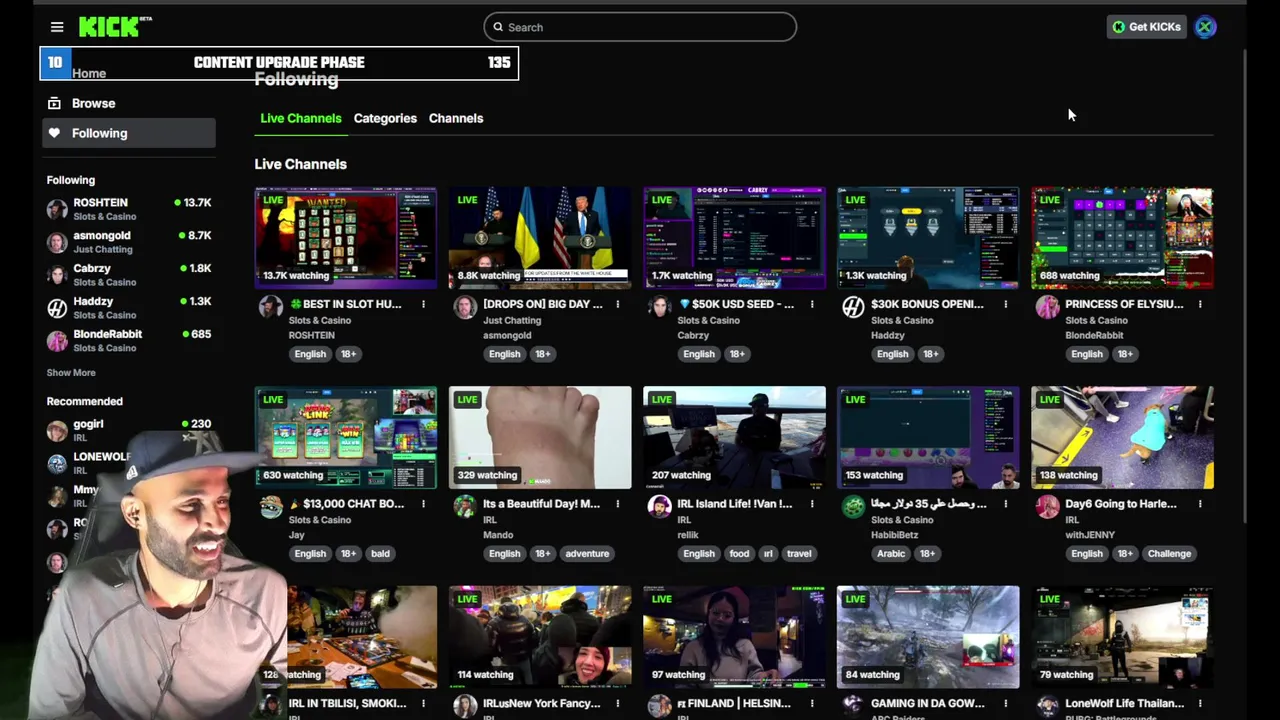Open the user profile avatar
This screenshot has width=1280, height=720.
(1205, 27)
